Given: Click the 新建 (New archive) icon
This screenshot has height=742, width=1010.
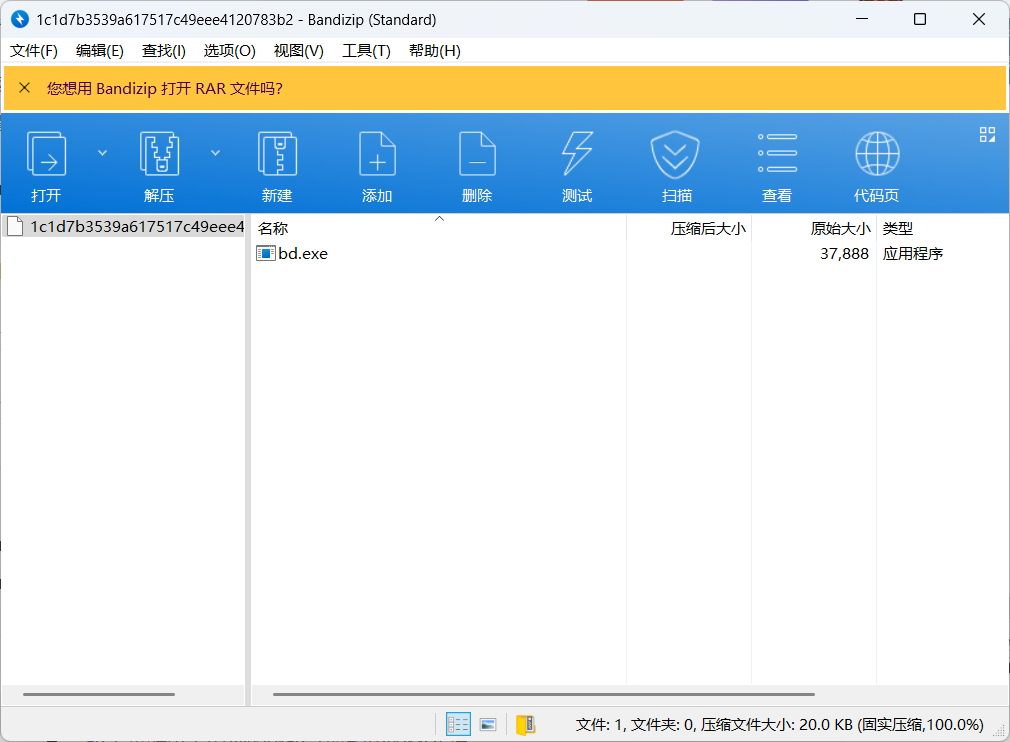Looking at the screenshot, I should coord(277,153).
